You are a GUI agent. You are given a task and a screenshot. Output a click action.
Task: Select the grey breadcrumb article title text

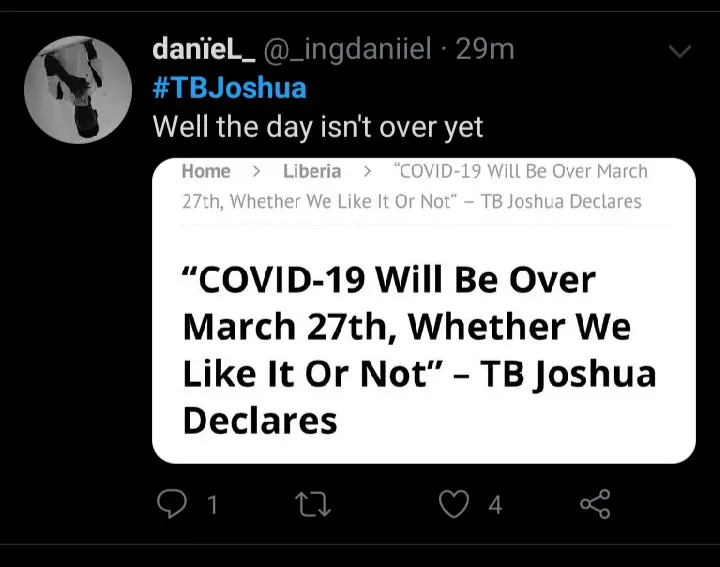point(415,186)
